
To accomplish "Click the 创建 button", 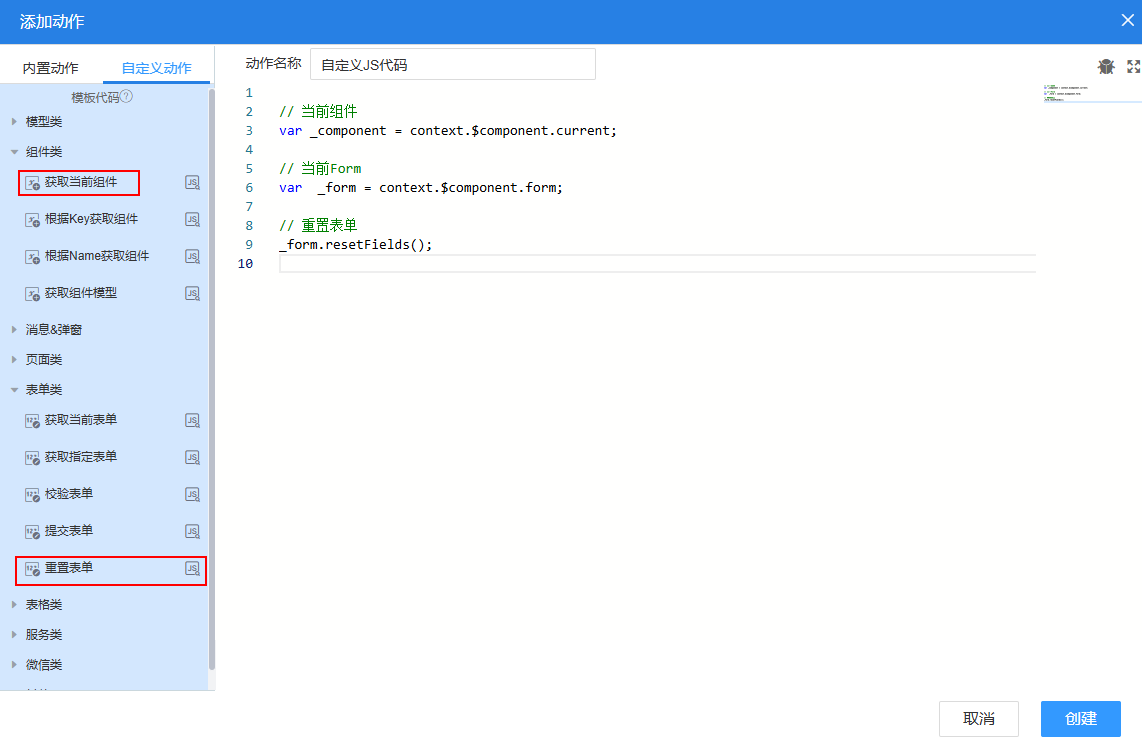I will pyautogui.click(x=1081, y=719).
